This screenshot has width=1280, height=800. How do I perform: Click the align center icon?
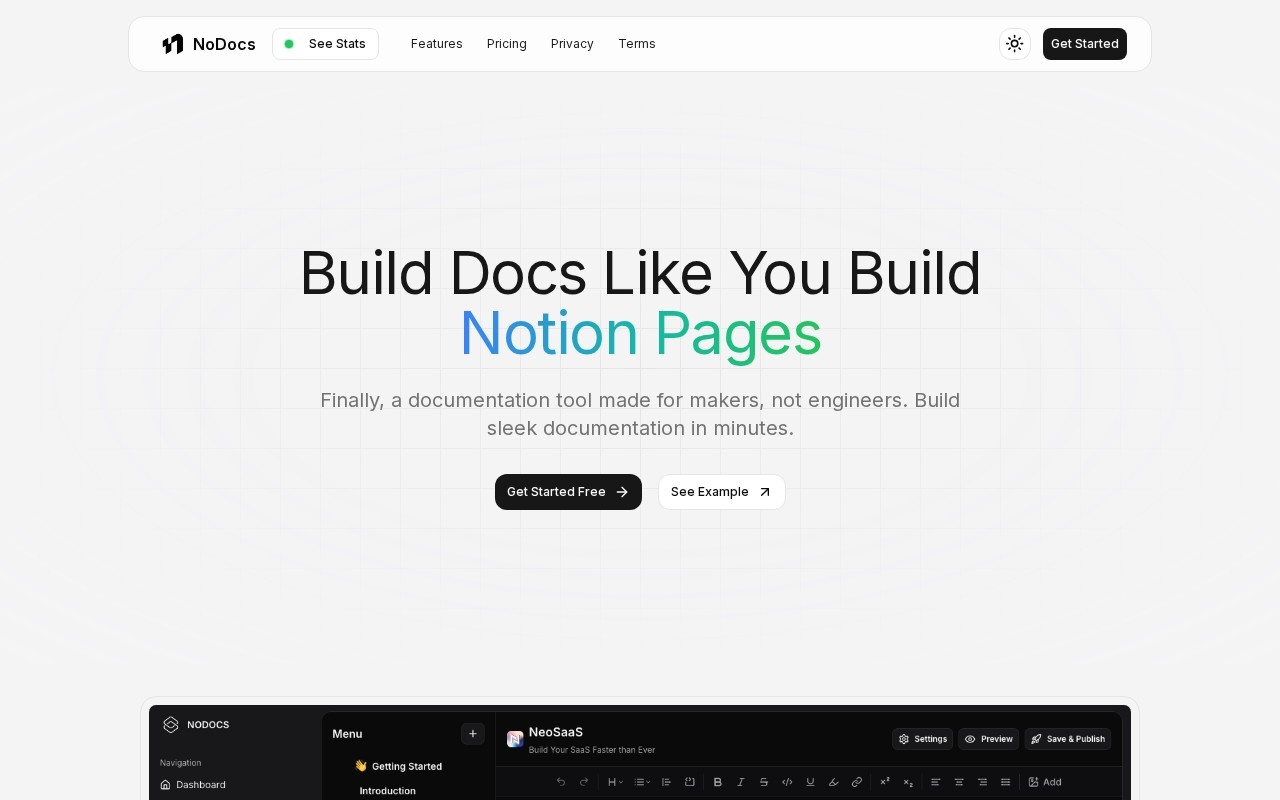tap(959, 782)
